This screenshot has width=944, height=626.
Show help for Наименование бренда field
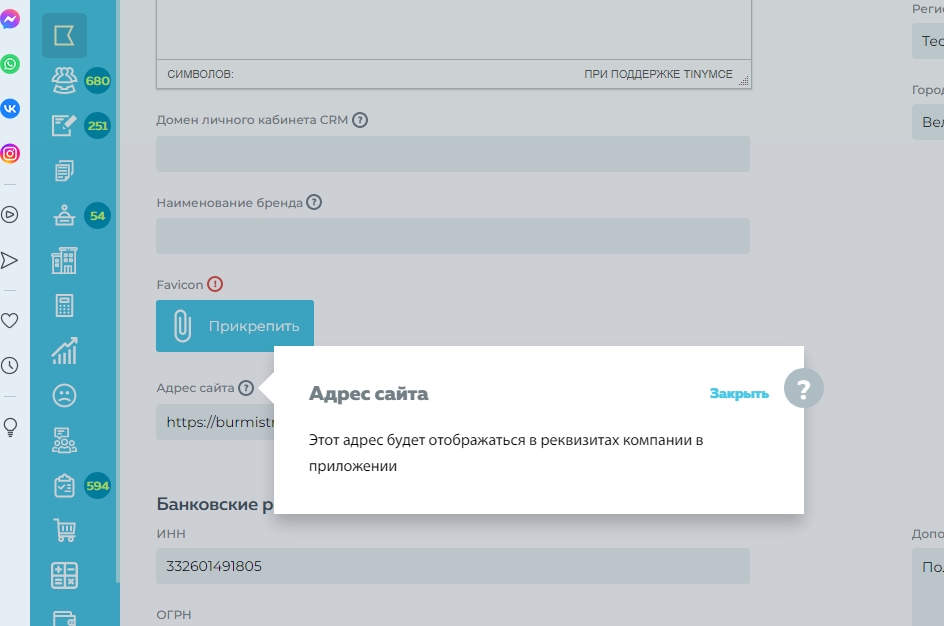pyautogui.click(x=314, y=202)
